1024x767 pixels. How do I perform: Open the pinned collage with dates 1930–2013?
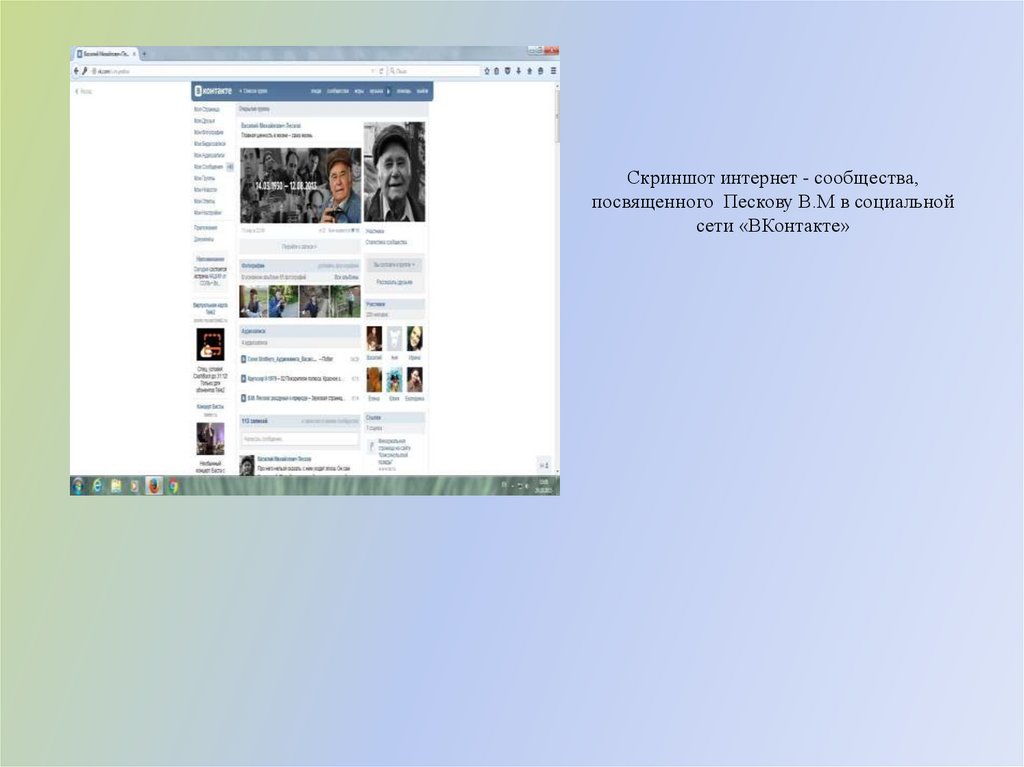coord(300,186)
